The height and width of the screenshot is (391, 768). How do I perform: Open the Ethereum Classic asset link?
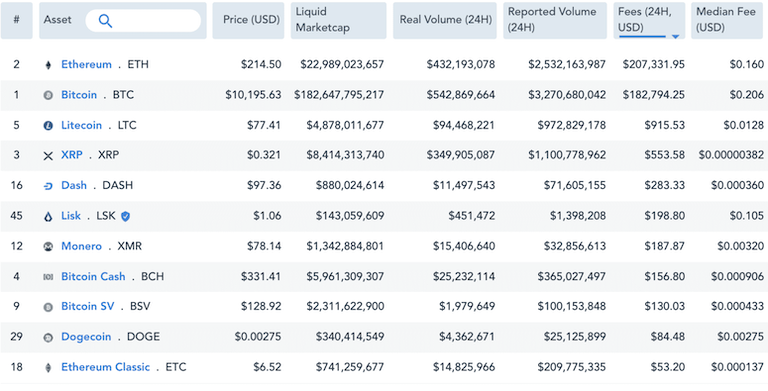[105, 367]
